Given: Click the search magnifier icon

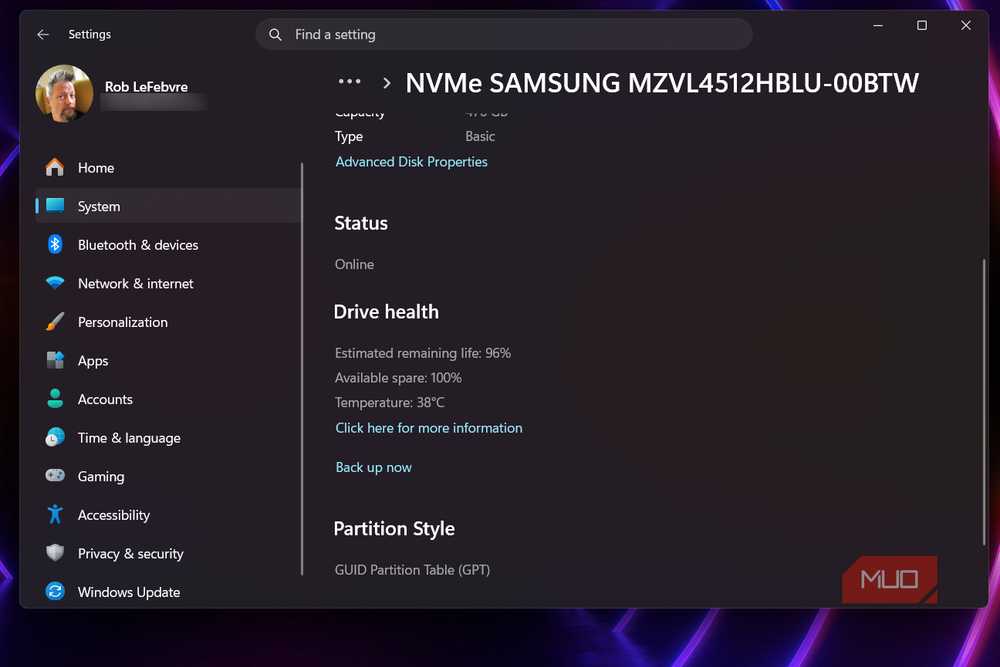Looking at the screenshot, I should 275,34.
